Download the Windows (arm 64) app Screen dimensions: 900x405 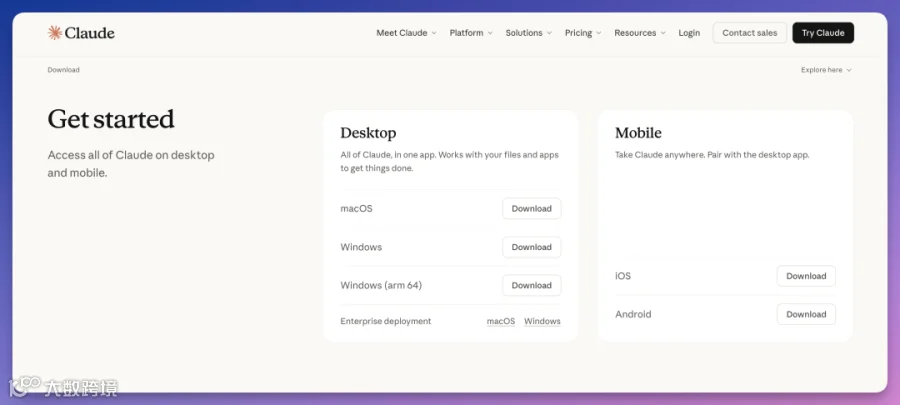click(x=532, y=285)
